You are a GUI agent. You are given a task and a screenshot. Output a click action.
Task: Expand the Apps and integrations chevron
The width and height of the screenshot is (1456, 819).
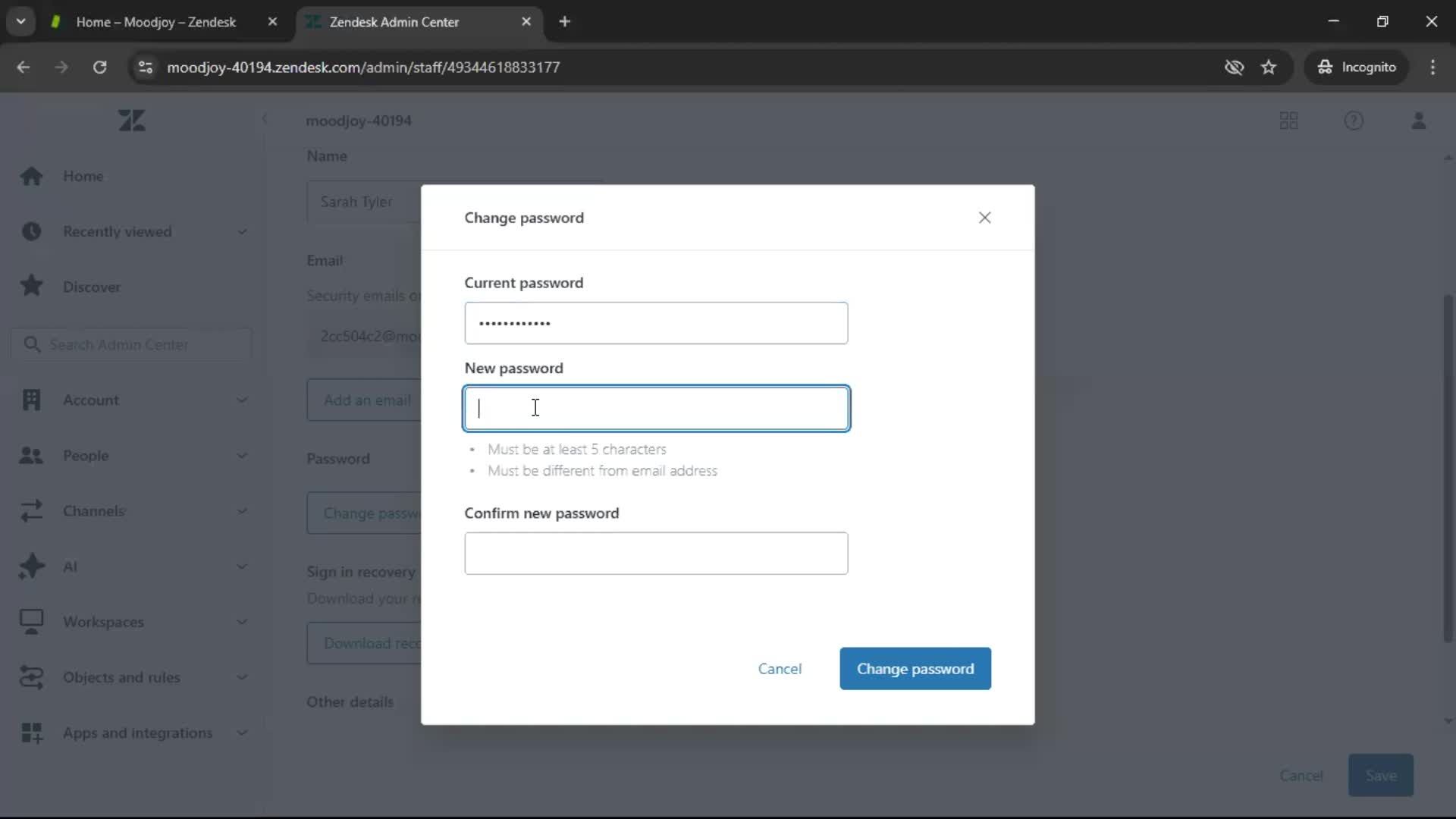pos(242,733)
